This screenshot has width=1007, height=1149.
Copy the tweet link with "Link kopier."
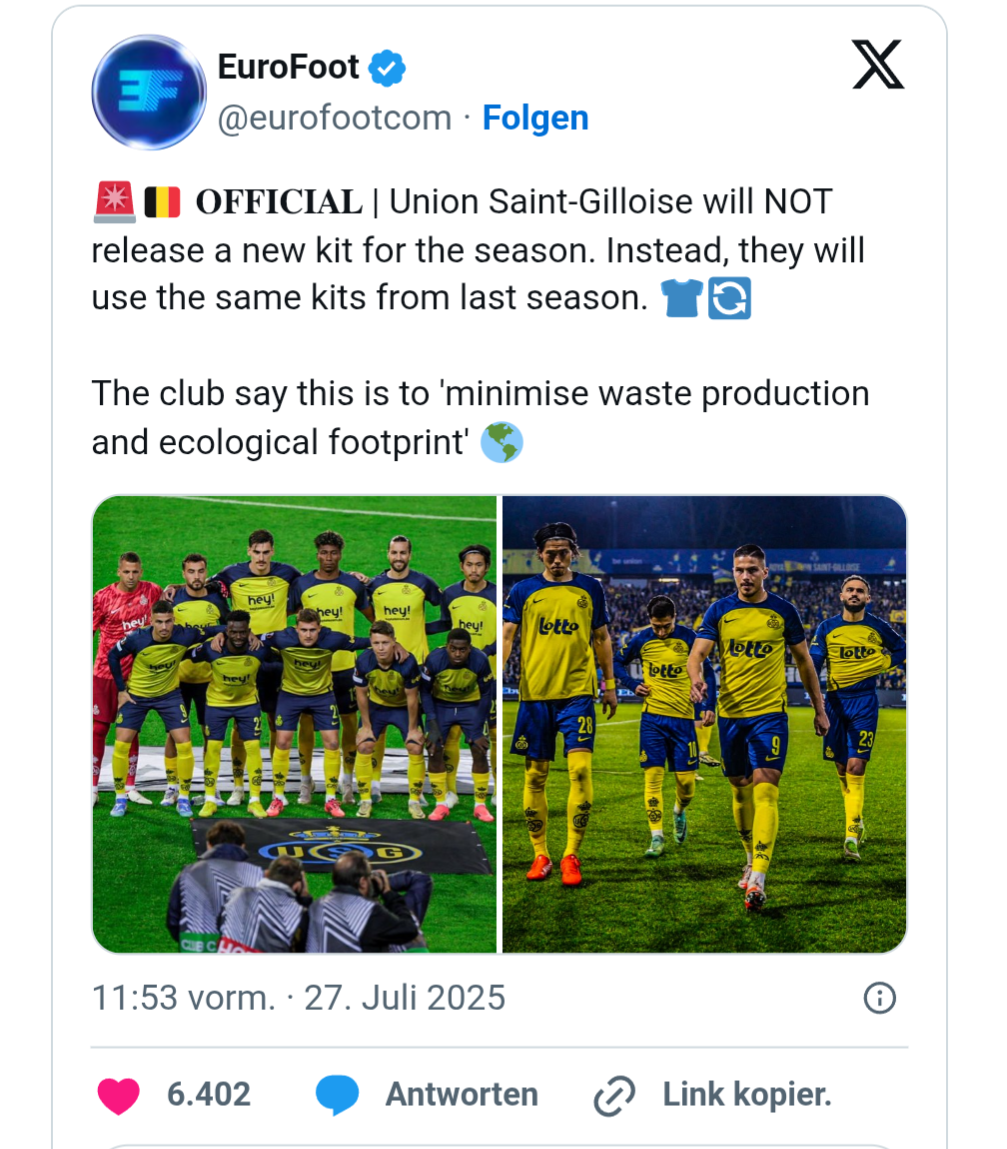[x=746, y=1095]
